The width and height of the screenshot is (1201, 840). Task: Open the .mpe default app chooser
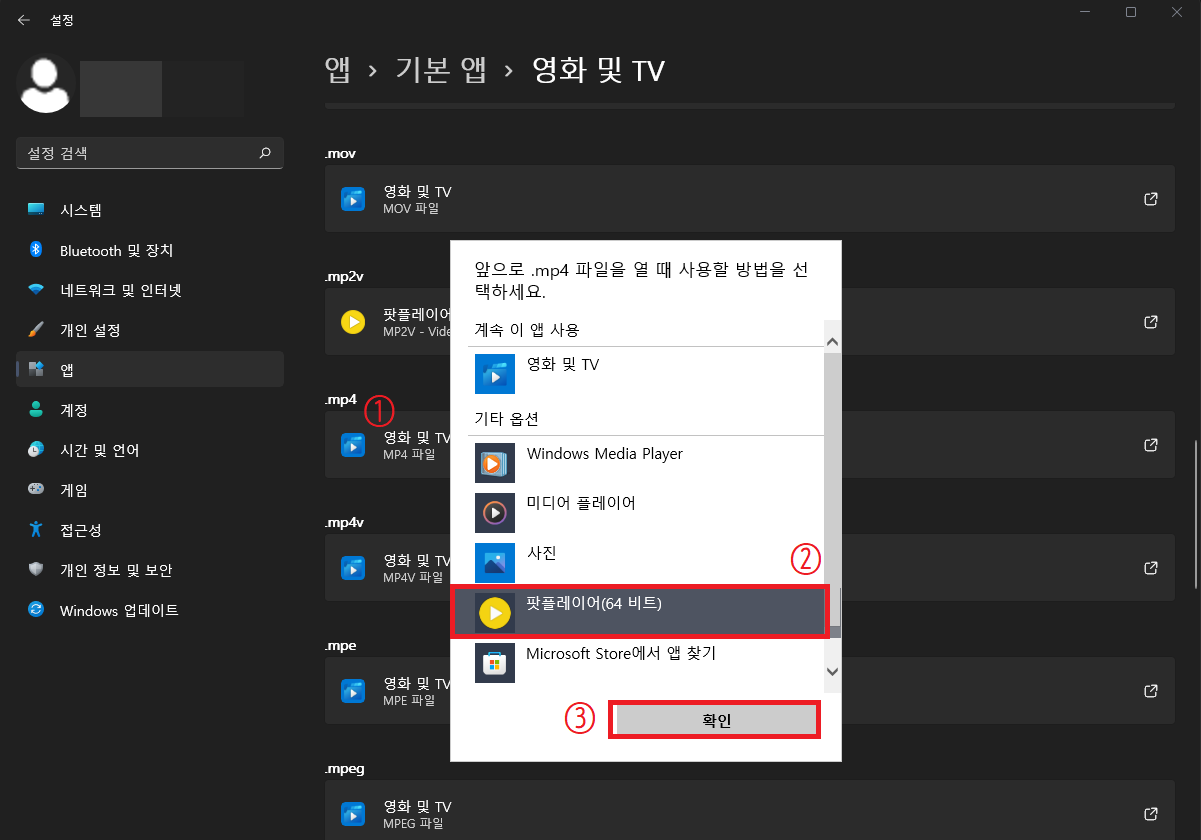click(x=1150, y=690)
